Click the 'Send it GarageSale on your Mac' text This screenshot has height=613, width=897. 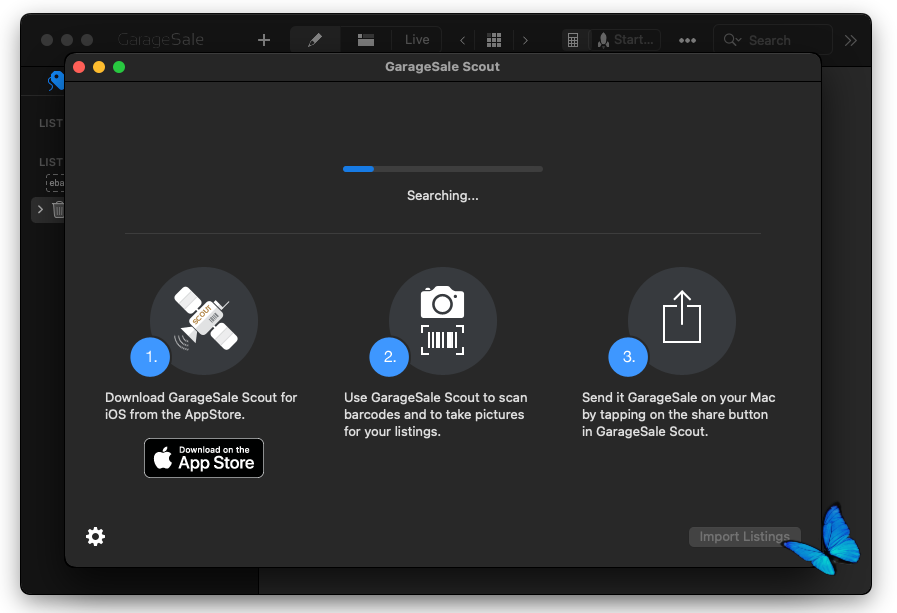[678, 415]
